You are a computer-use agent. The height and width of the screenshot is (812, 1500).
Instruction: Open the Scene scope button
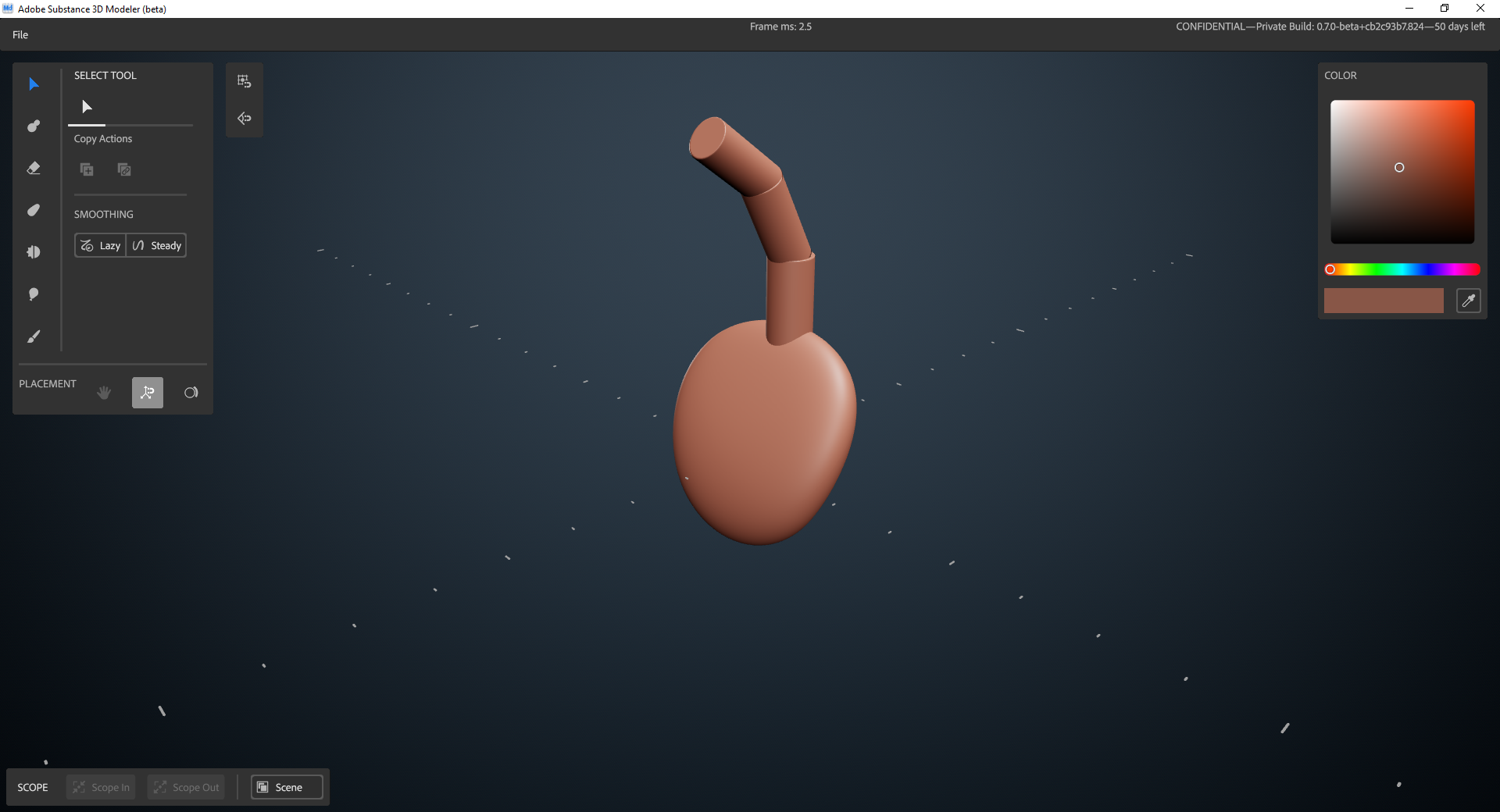287,787
